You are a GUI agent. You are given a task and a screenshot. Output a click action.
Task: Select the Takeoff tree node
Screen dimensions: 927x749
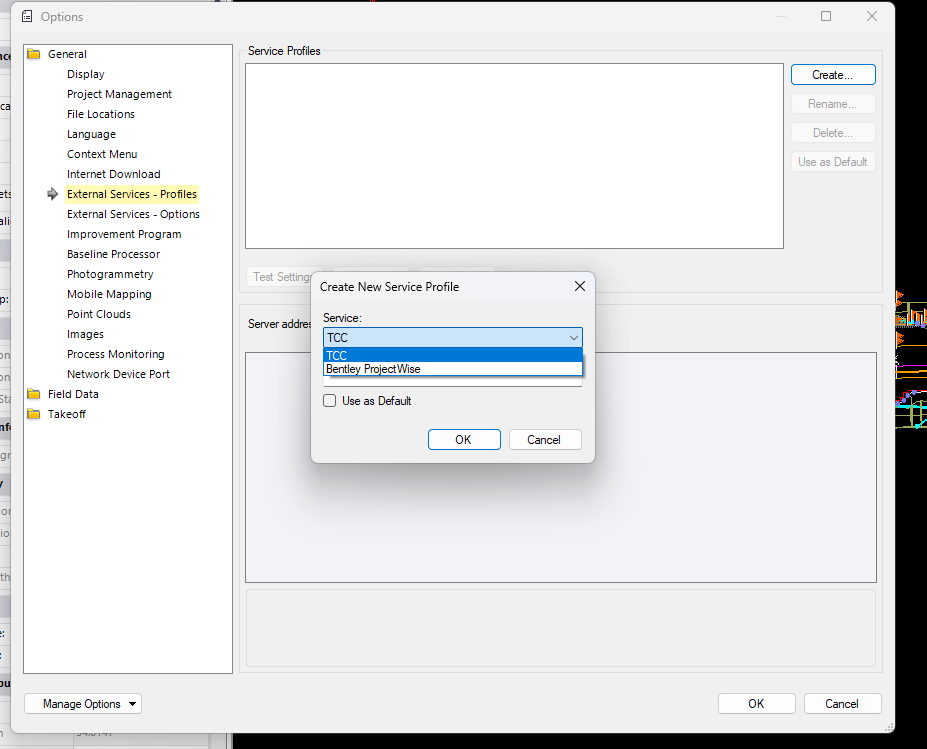click(x=67, y=414)
